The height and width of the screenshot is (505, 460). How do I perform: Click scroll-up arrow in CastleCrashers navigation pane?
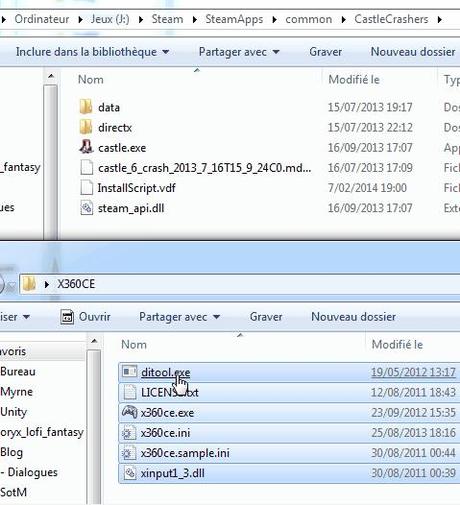(51, 77)
